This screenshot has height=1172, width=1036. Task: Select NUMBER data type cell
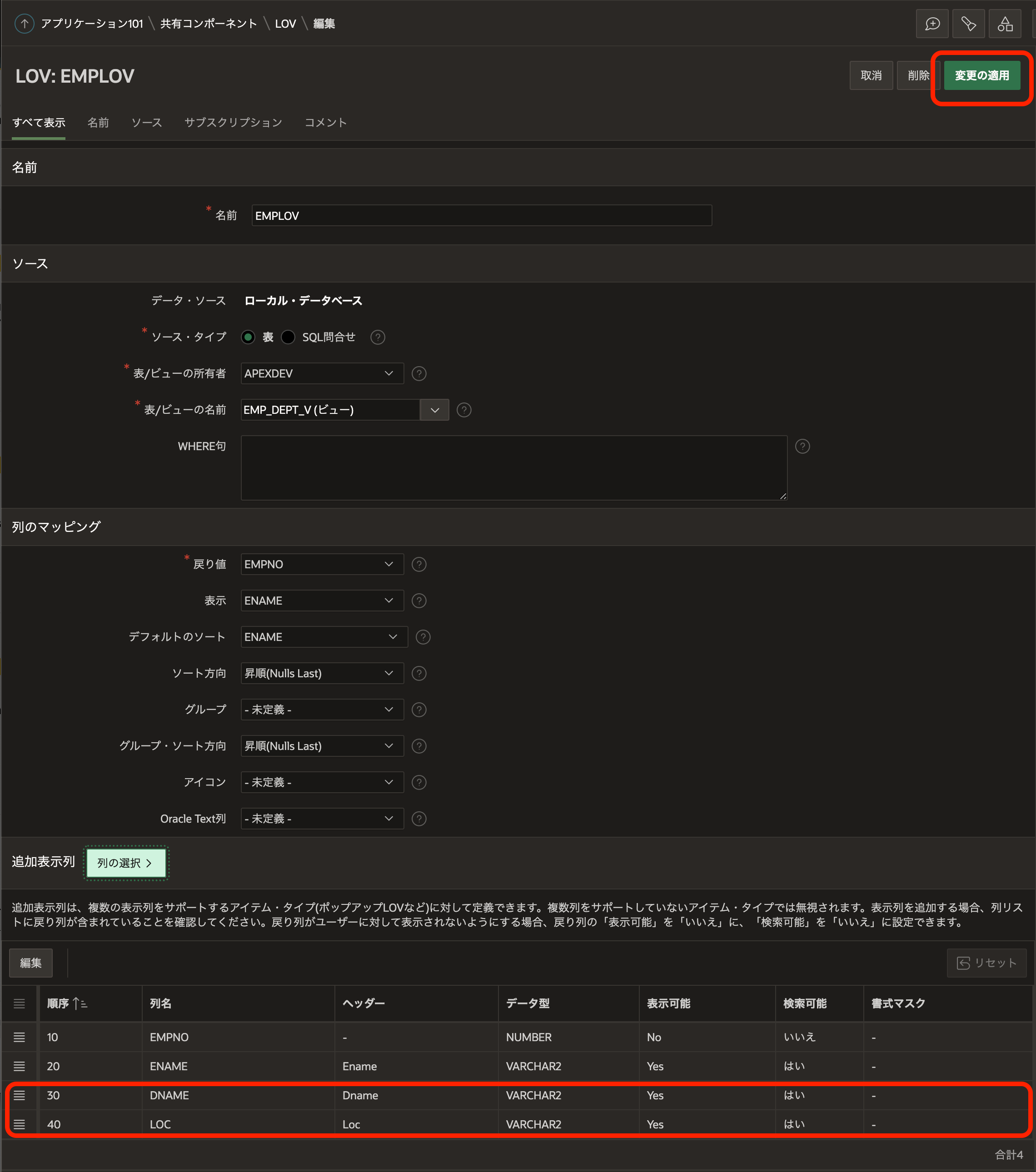pos(568,1037)
